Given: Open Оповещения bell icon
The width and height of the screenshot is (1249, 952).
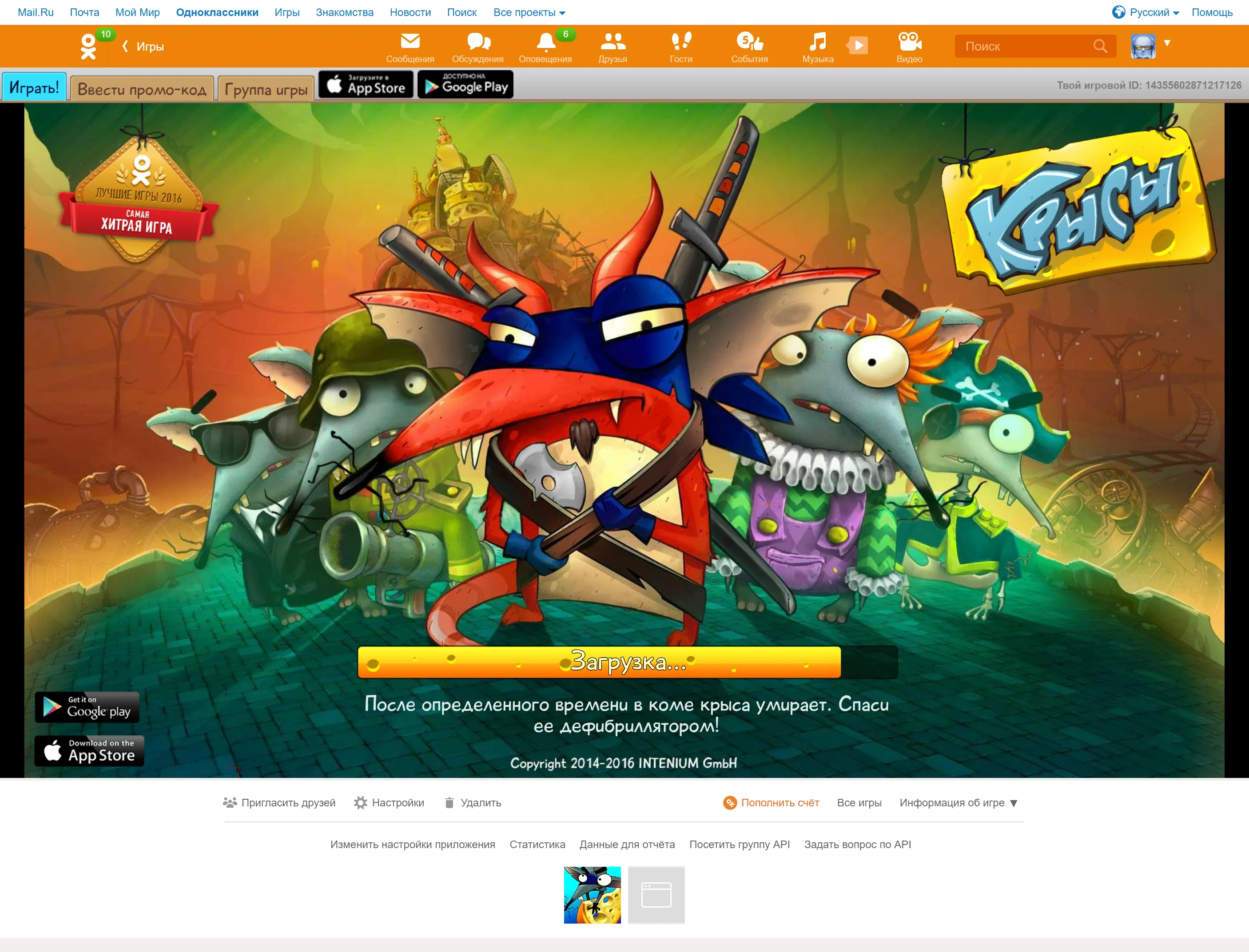Looking at the screenshot, I should 545,41.
